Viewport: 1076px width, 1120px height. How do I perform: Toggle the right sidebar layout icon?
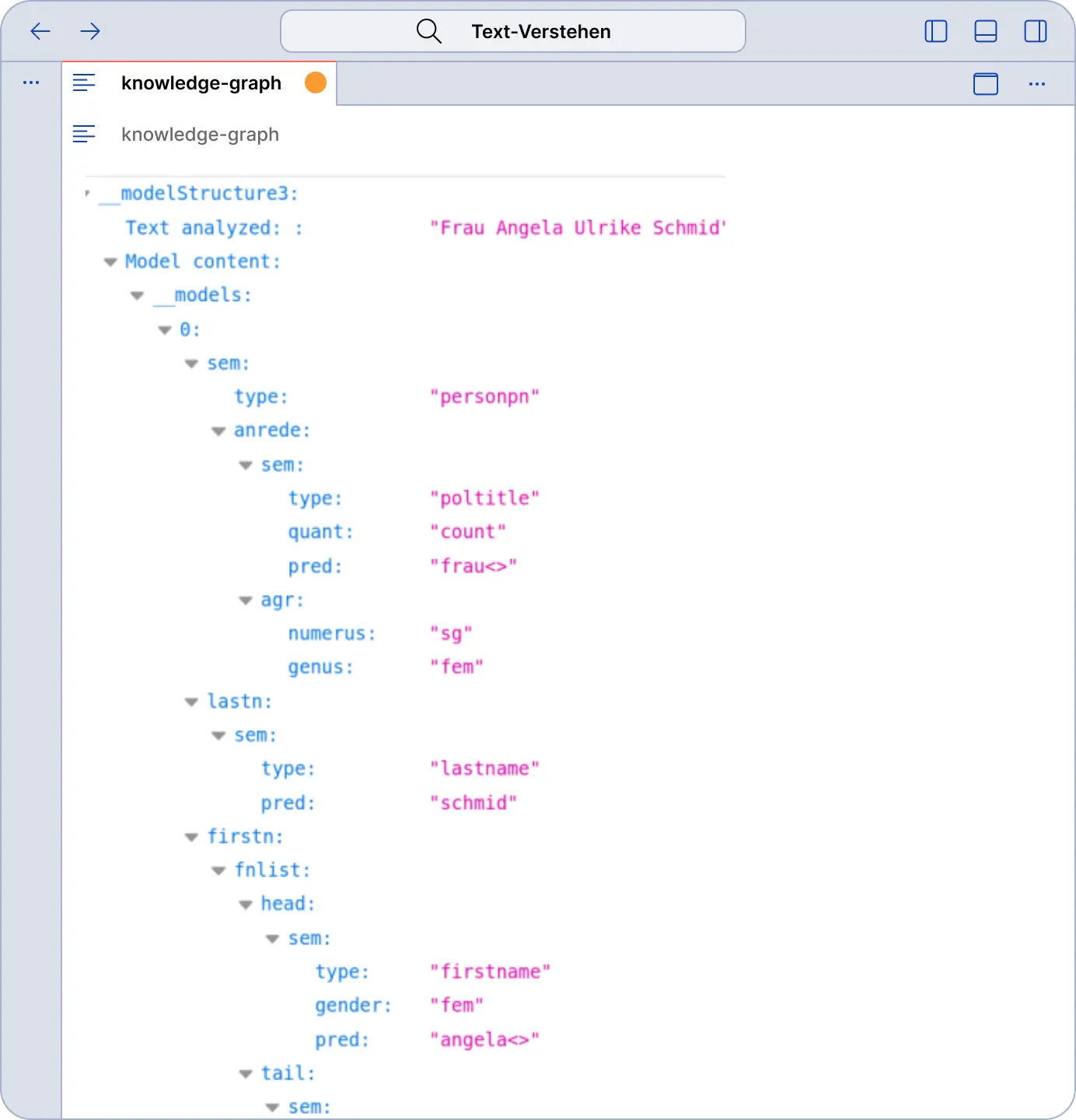coord(1035,31)
